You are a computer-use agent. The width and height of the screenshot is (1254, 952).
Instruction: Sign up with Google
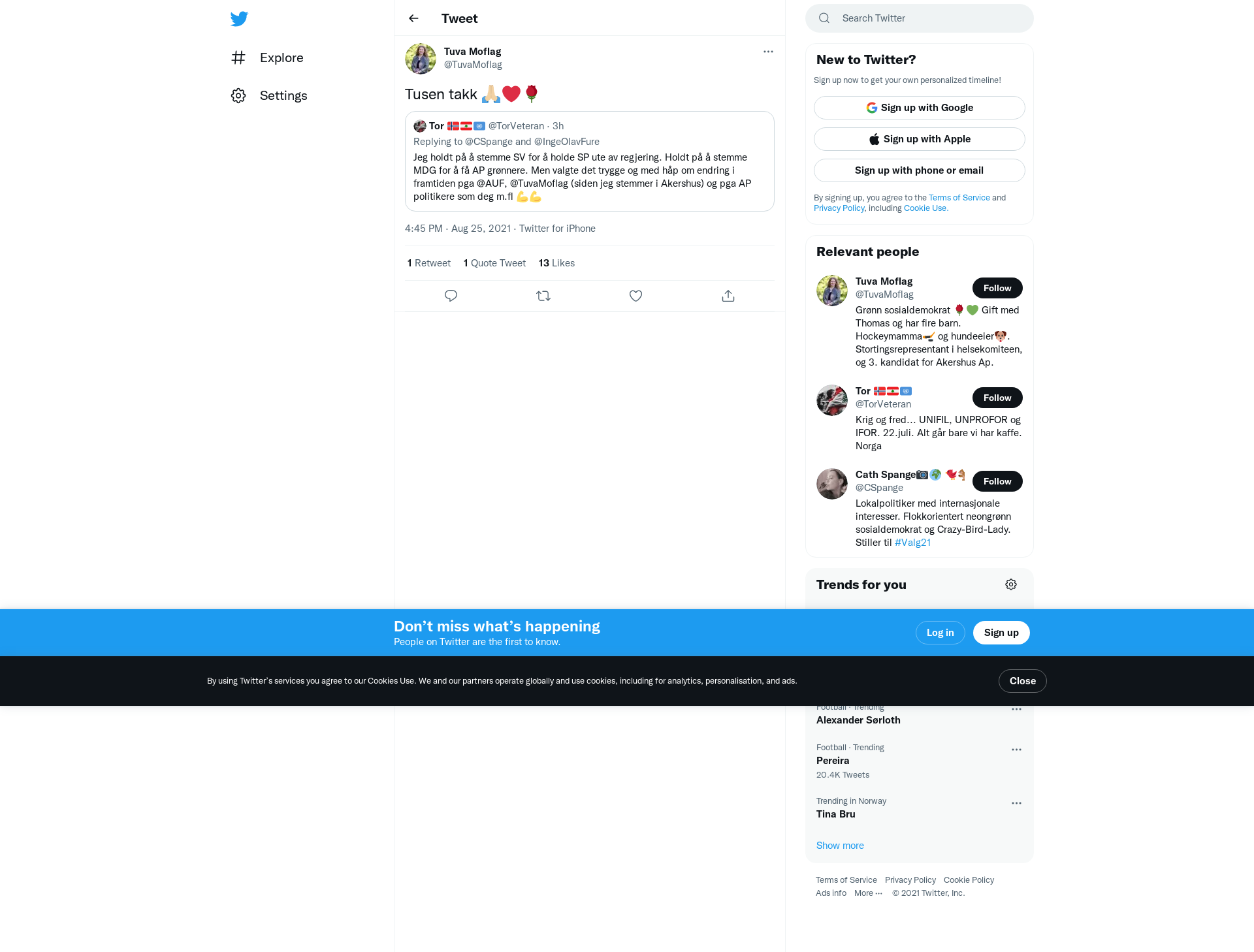coord(920,108)
